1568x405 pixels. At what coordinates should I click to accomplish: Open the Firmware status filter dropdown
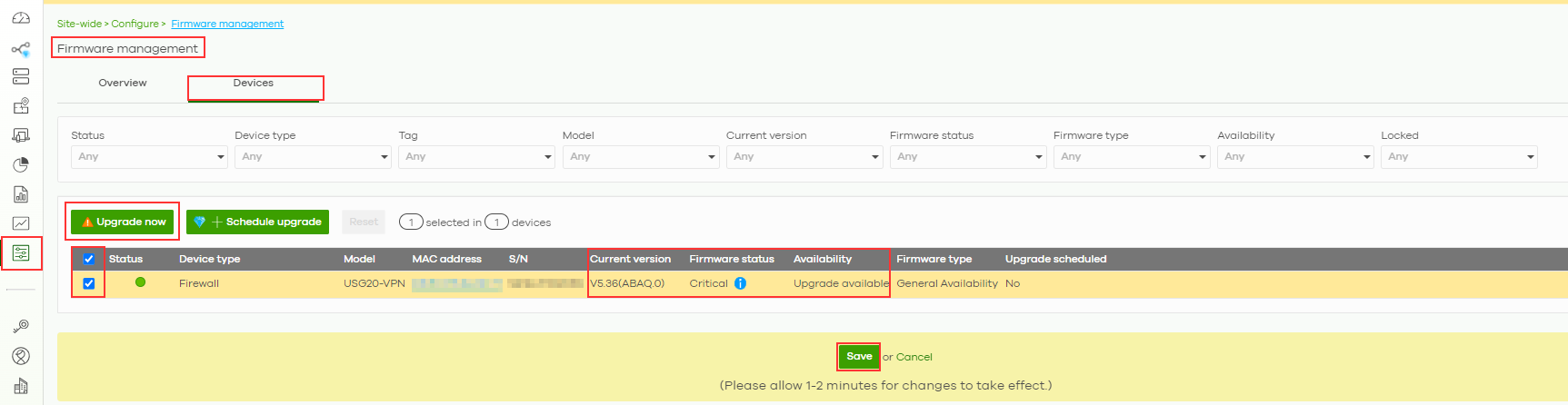coord(967,157)
